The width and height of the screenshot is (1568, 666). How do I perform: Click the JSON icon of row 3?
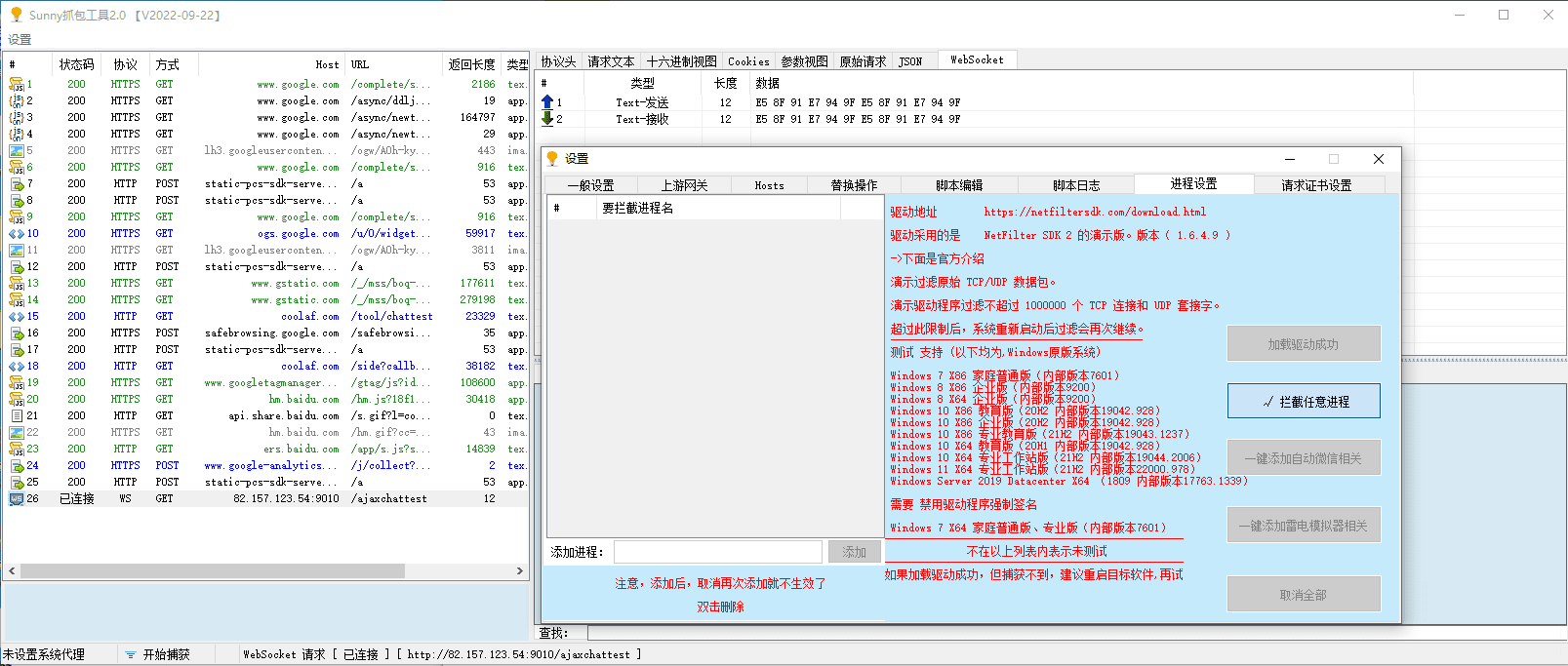tap(16, 118)
